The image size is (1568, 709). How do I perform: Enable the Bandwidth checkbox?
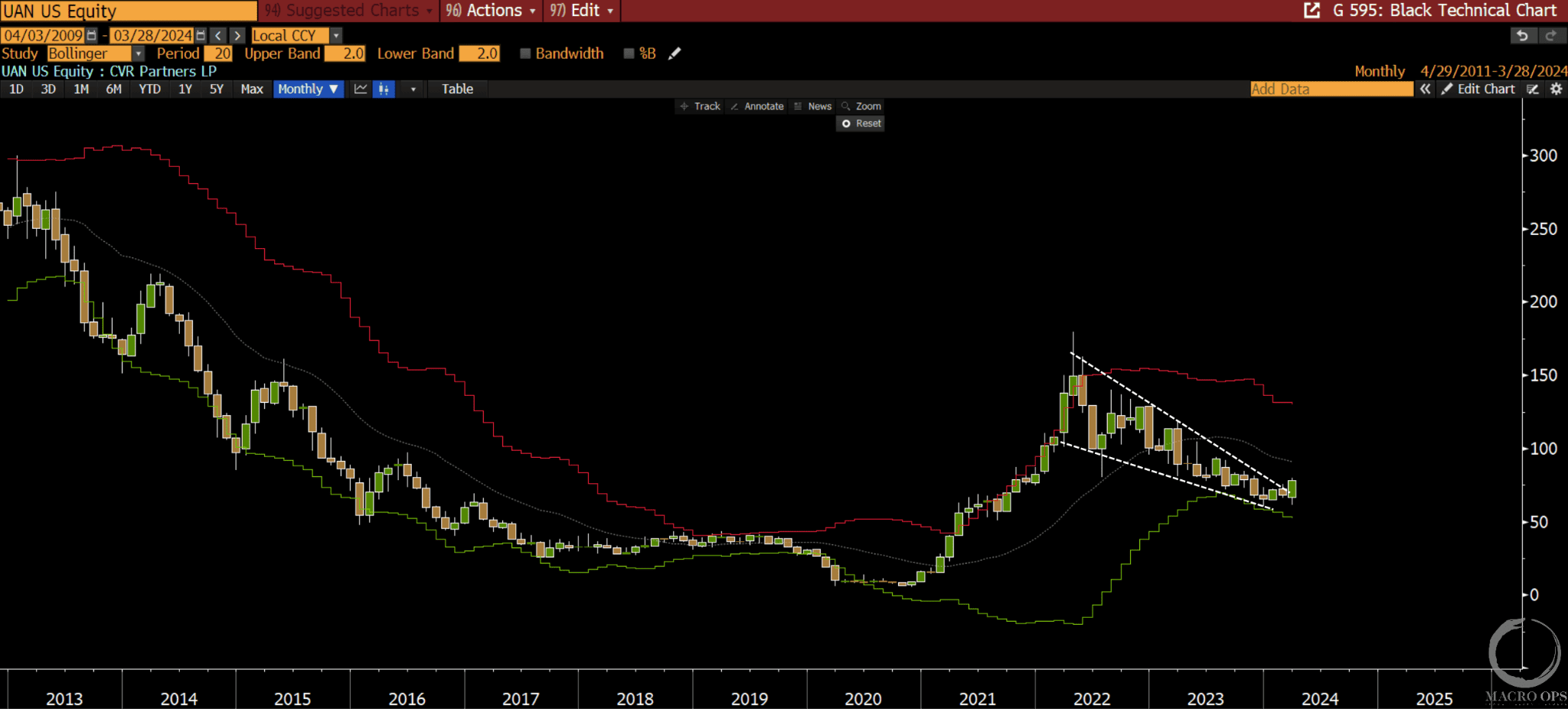[525, 54]
